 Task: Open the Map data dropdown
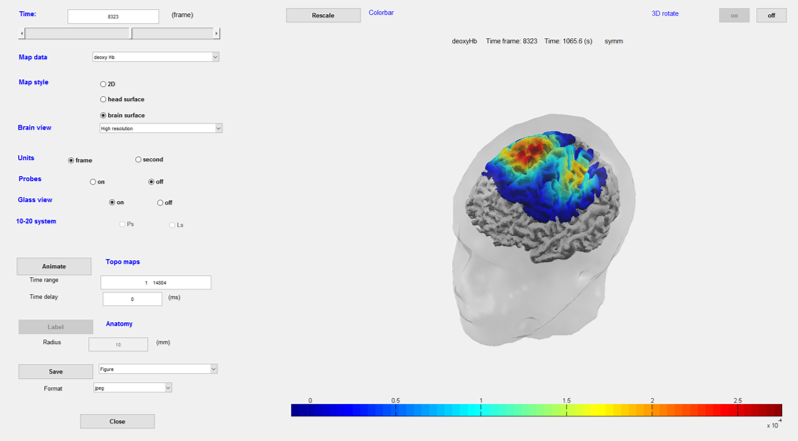(156, 57)
